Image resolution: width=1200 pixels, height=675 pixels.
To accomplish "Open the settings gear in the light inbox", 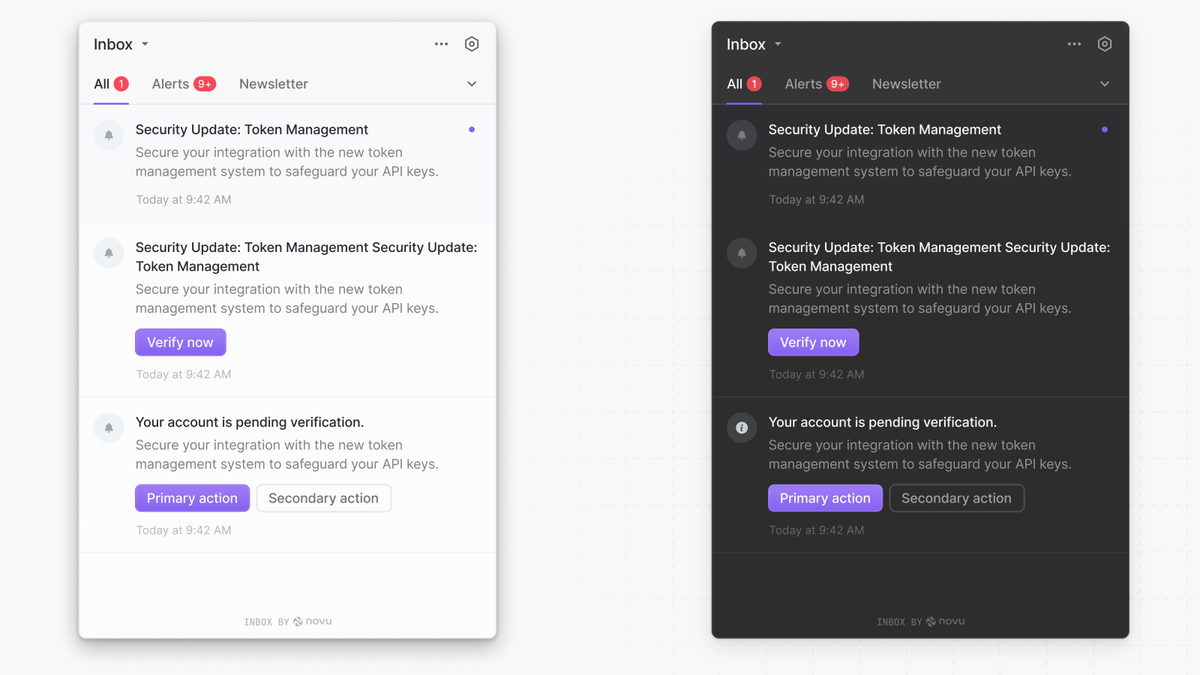I will (471, 44).
